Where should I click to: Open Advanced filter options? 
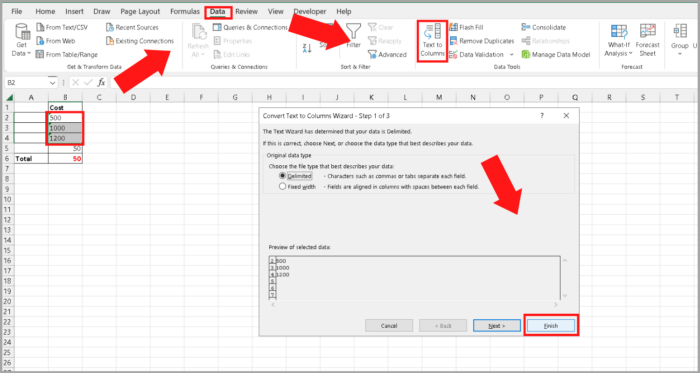pos(387,54)
